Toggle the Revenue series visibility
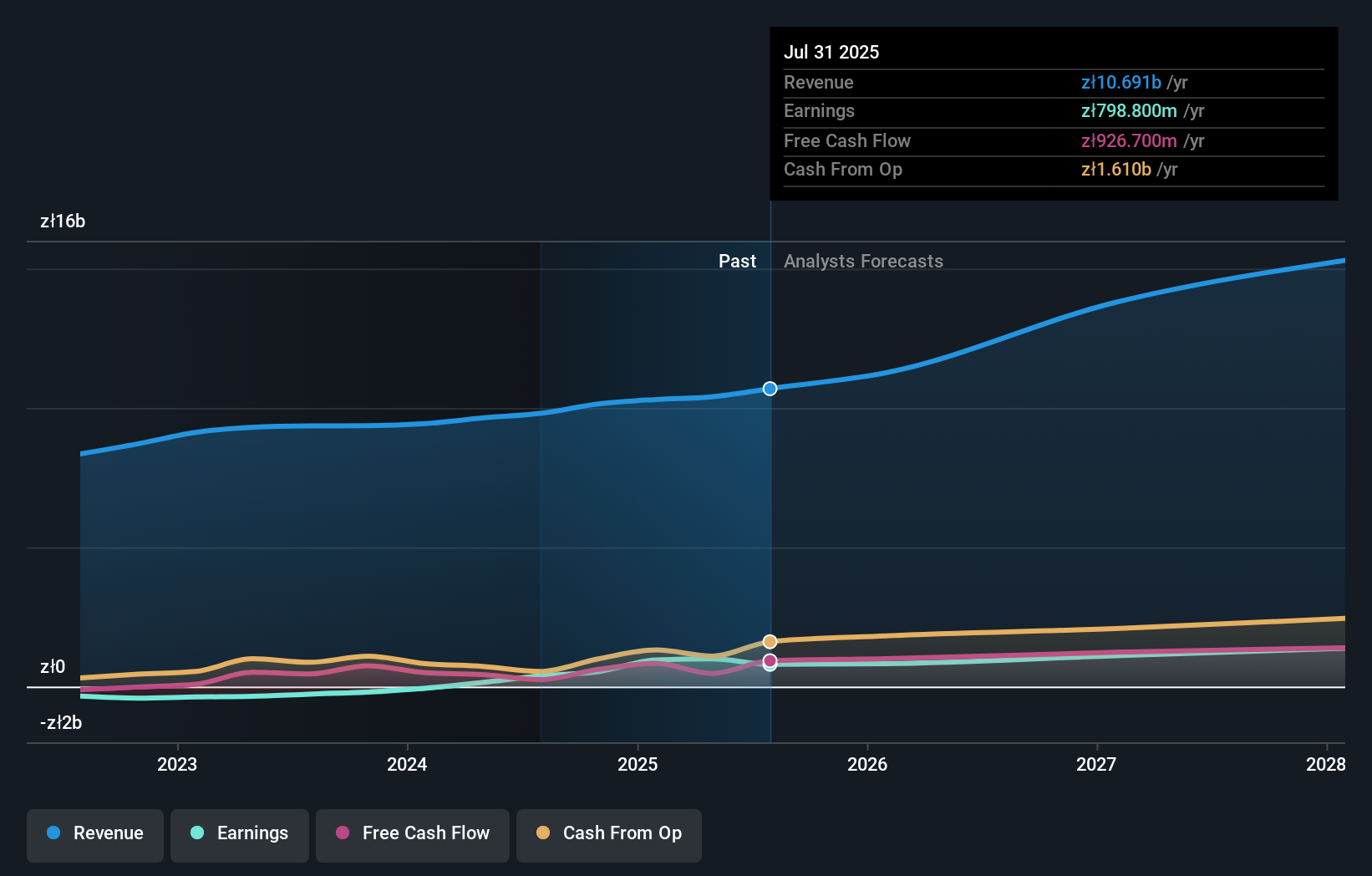The image size is (1372, 876). 94,833
